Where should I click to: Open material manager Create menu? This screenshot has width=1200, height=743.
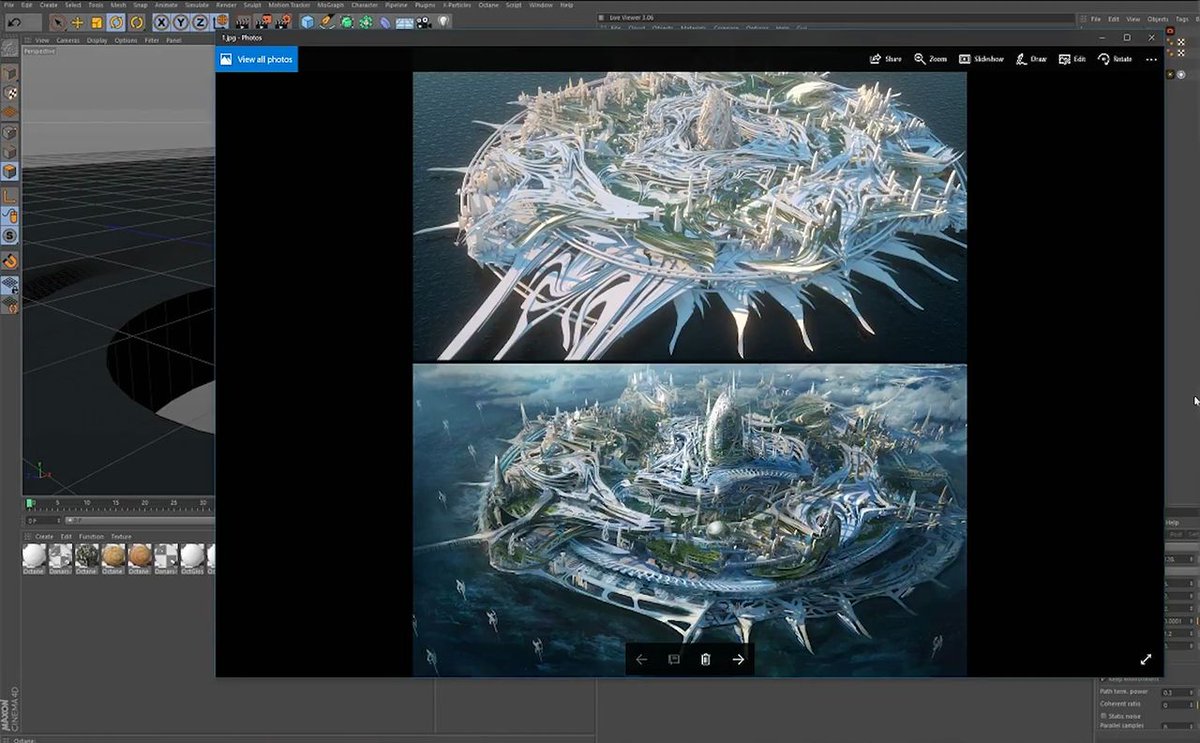(x=44, y=537)
